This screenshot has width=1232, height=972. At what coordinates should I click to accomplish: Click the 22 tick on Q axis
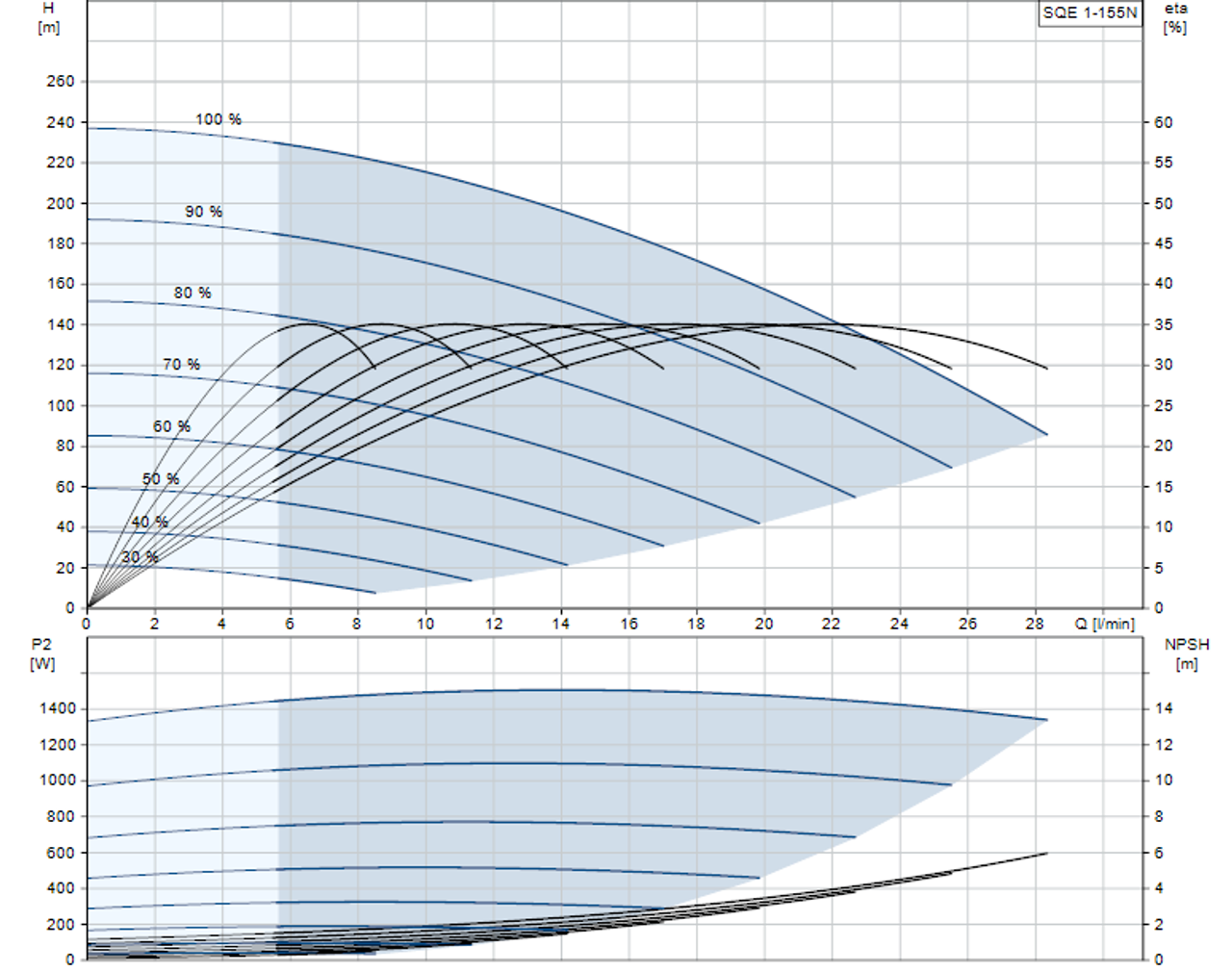[x=831, y=624]
